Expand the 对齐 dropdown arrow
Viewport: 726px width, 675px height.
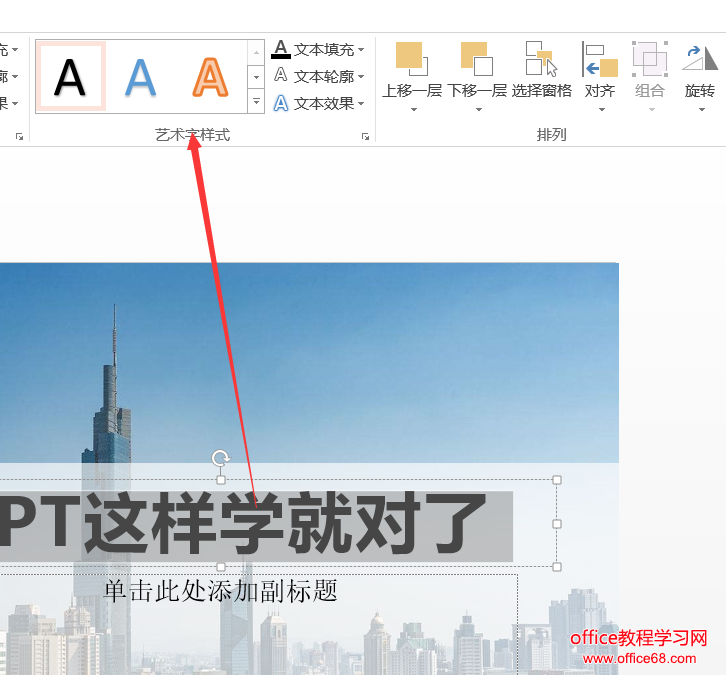(602, 110)
